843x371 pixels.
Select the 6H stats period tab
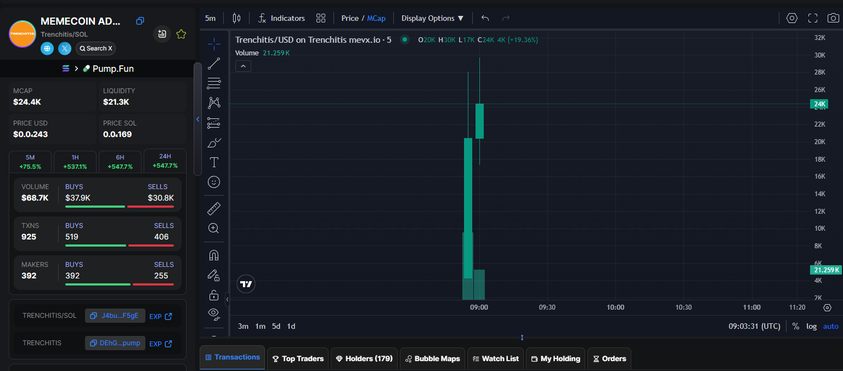click(120, 161)
